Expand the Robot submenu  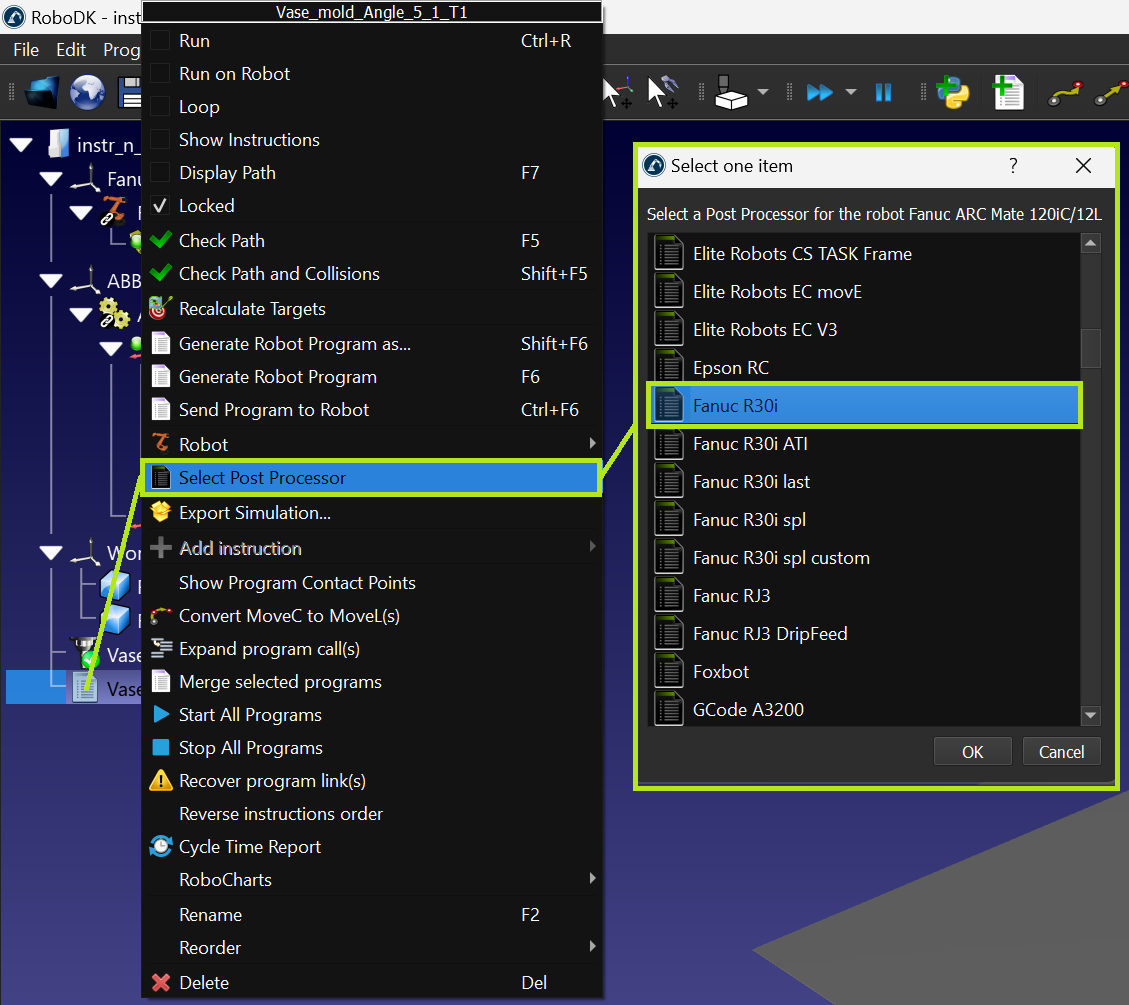coord(372,445)
